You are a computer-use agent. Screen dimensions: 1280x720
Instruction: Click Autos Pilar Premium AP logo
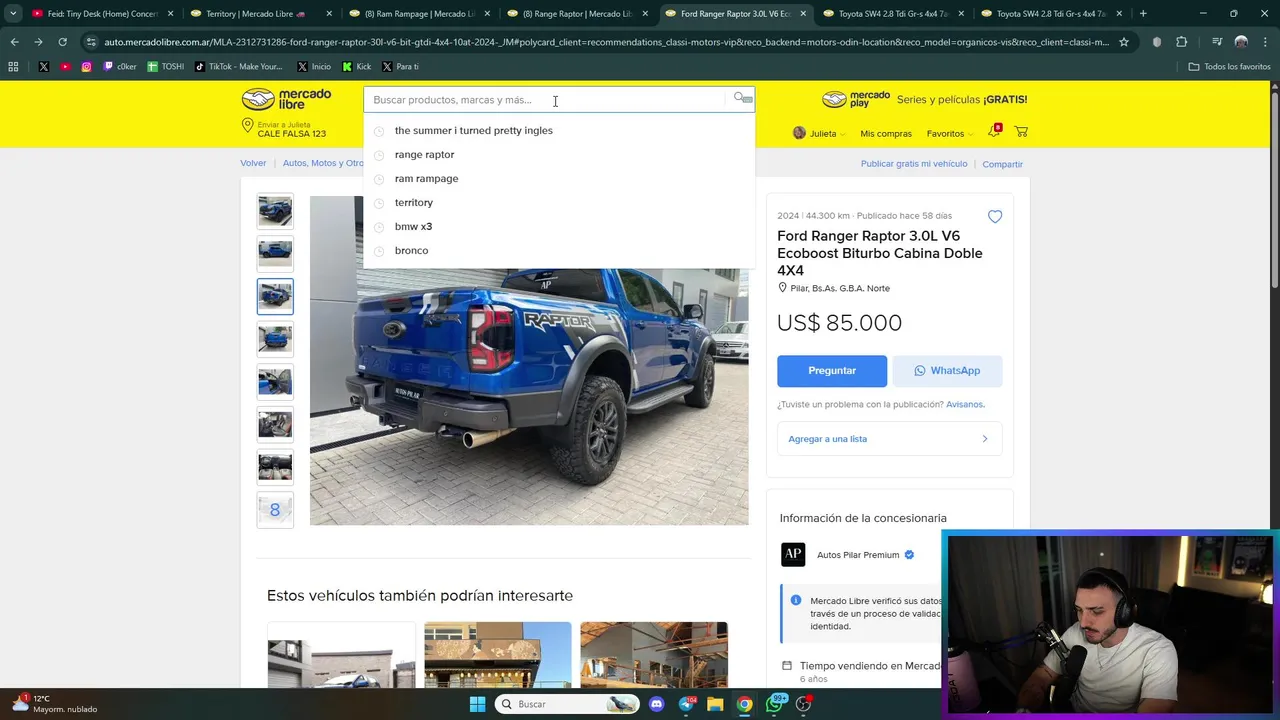[793, 554]
